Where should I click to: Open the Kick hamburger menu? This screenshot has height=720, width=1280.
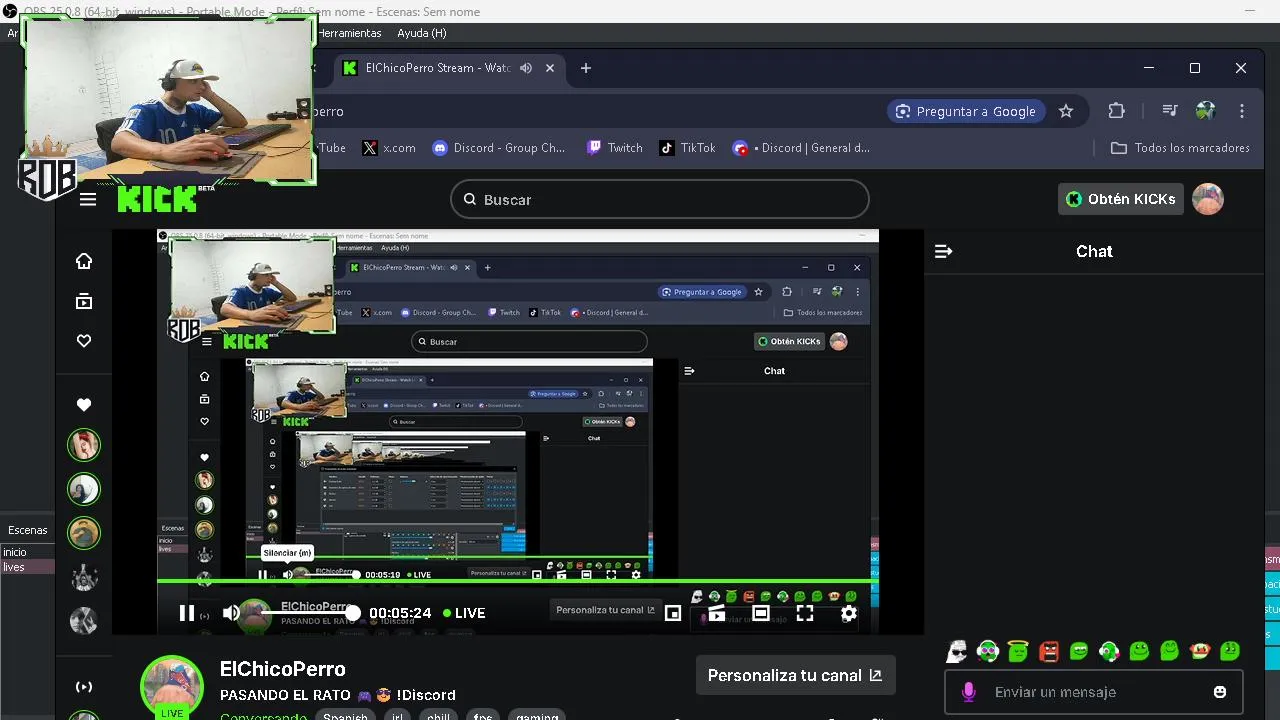coord(88,199)
